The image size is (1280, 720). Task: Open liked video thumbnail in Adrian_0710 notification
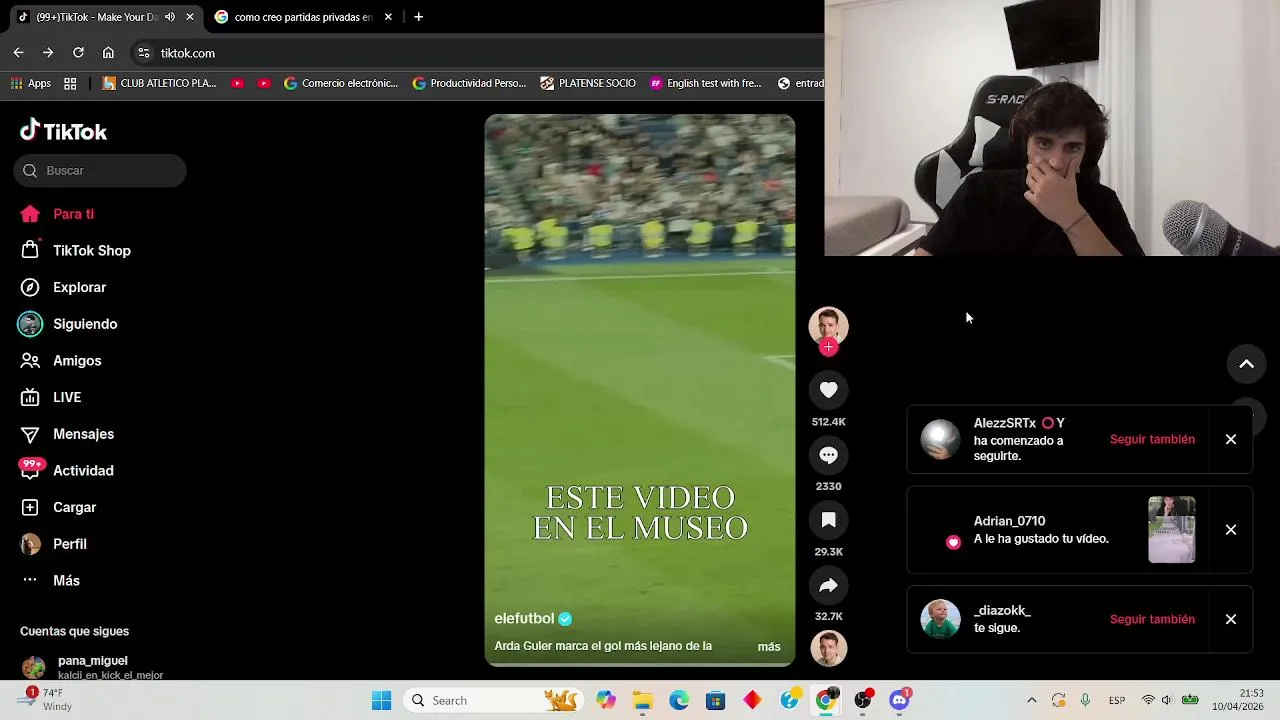1171,530
